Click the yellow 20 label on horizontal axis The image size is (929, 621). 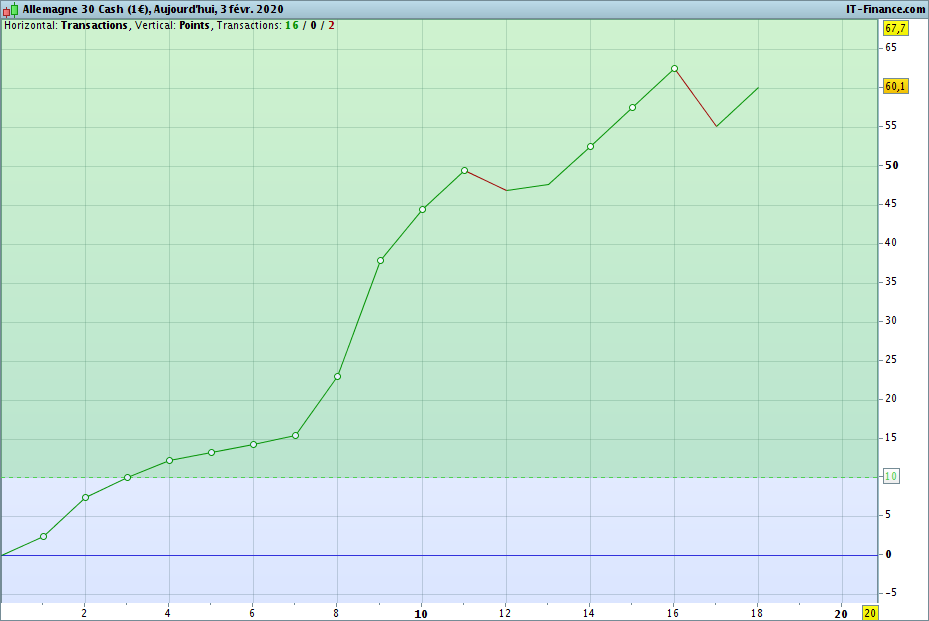click(870, 613)
